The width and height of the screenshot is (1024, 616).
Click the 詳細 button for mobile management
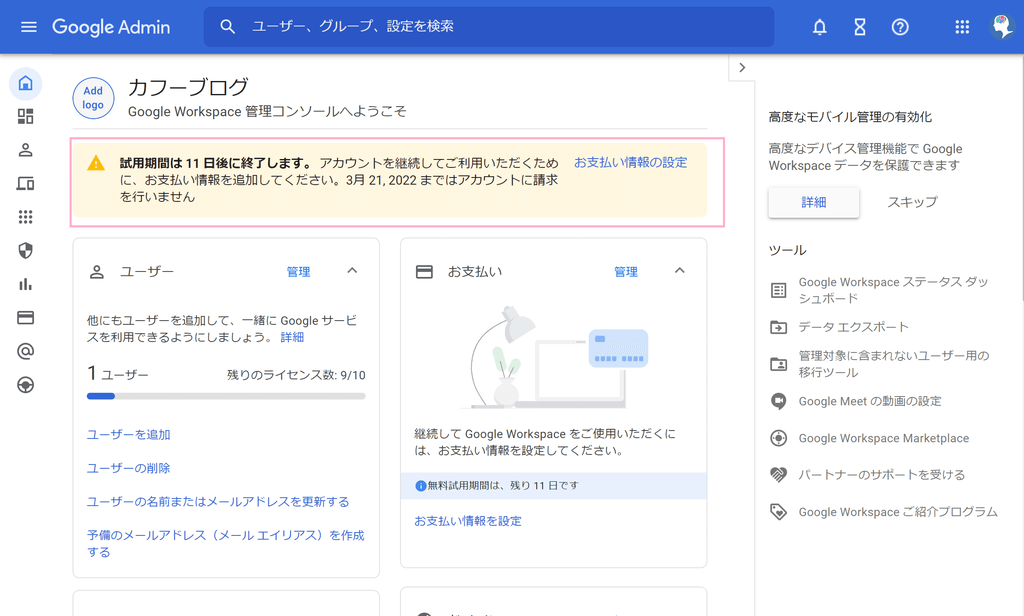[x=814, y=203]
